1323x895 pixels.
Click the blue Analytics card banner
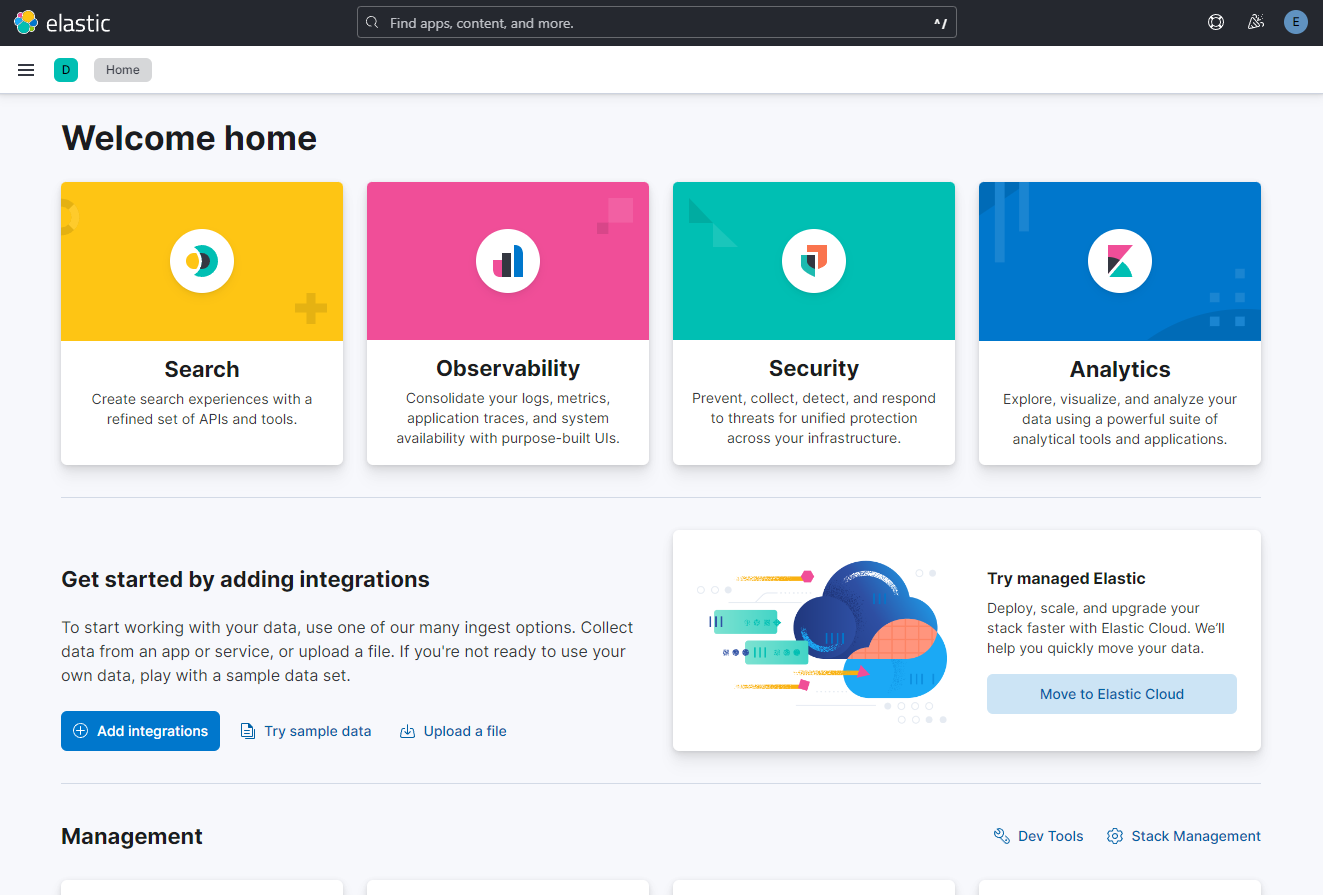coord(1120,261)
